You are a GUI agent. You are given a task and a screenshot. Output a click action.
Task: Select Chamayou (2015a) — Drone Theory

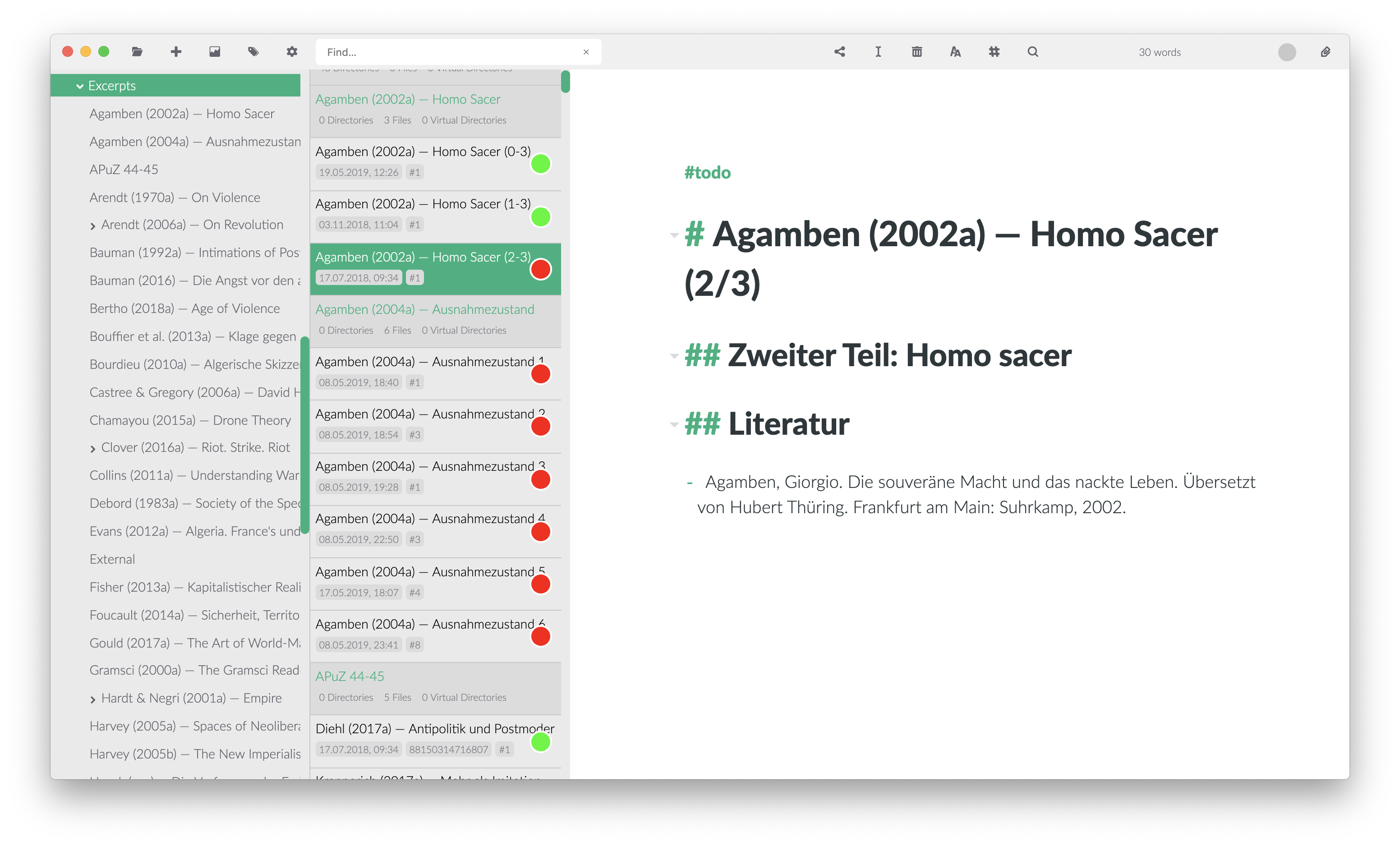pyautogui.click(x=190, y=420)
